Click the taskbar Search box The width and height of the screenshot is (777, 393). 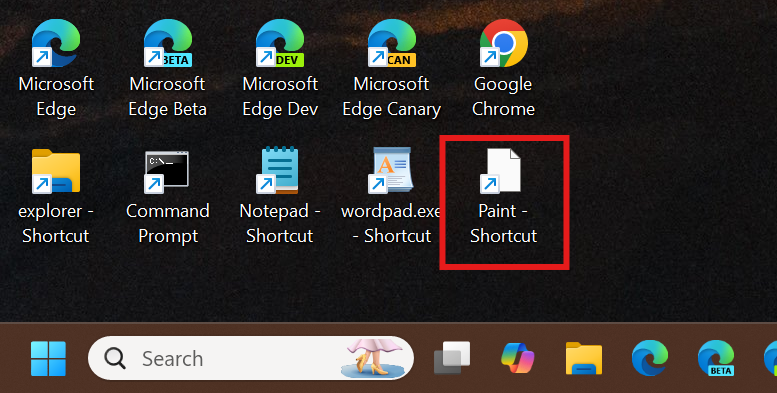251,358
